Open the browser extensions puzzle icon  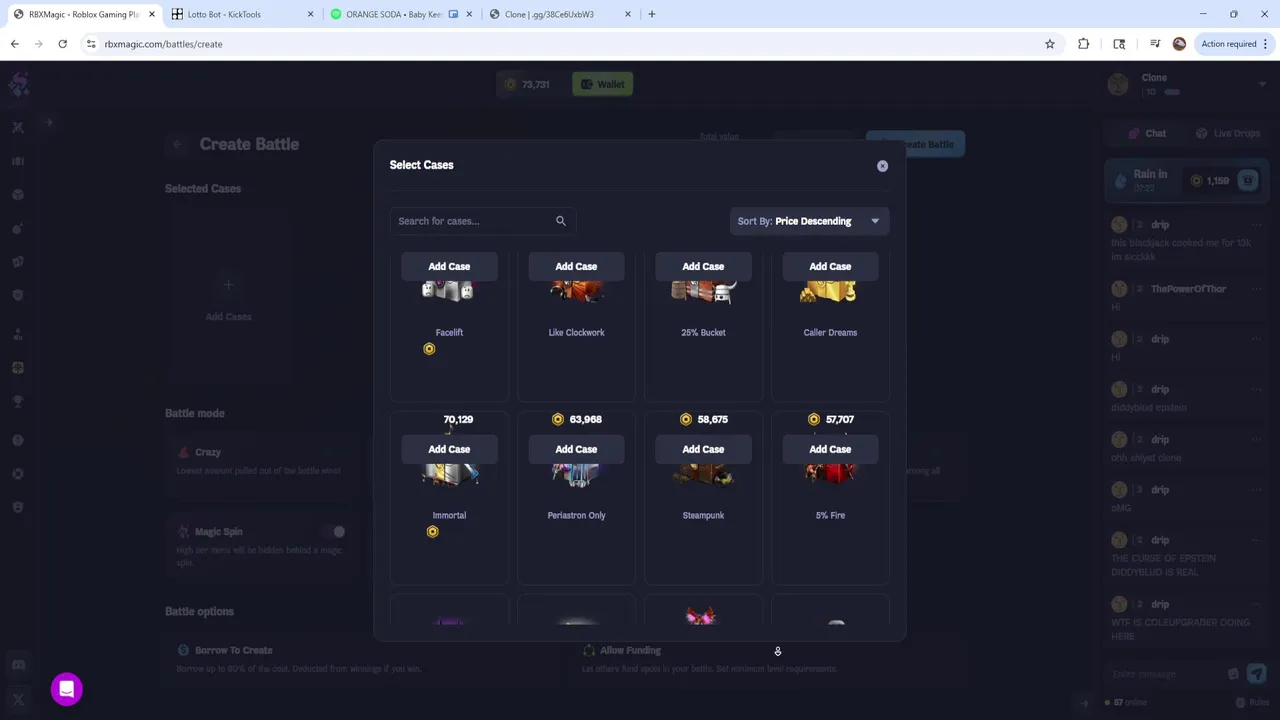pos(1083,44)
